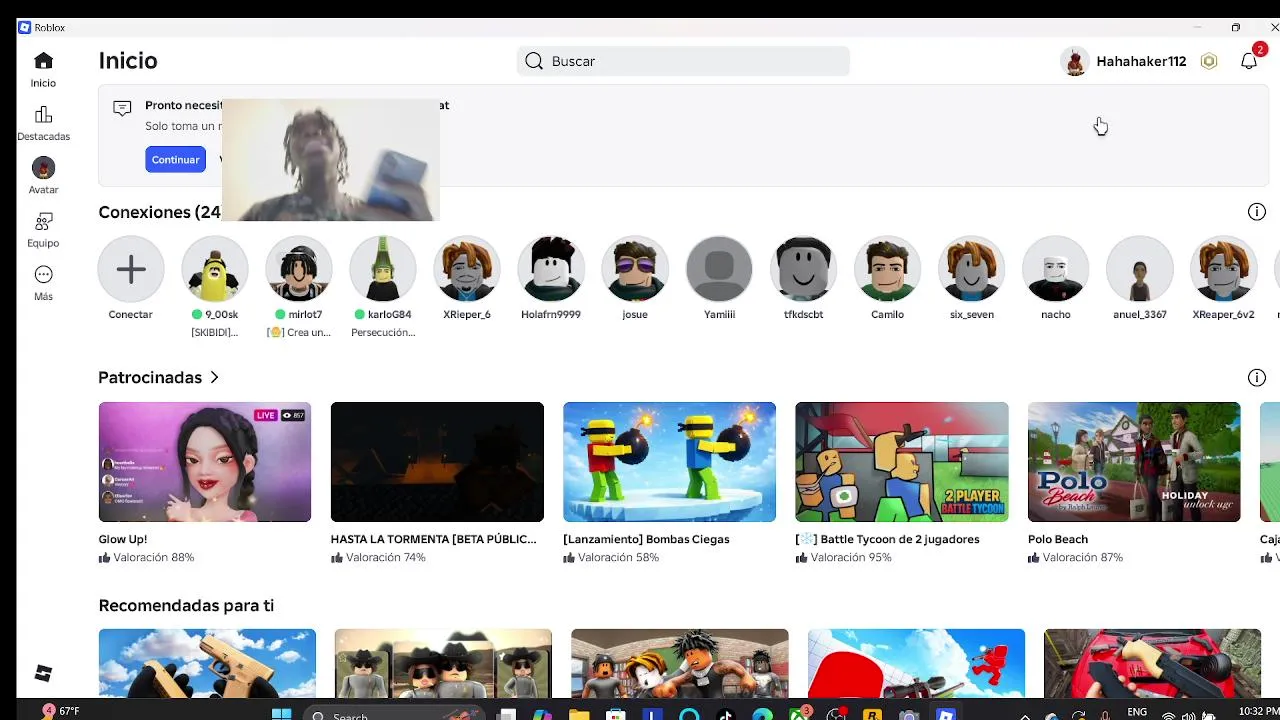Click Battle Tycoon de 2 jugadores title

coord(887,539)
